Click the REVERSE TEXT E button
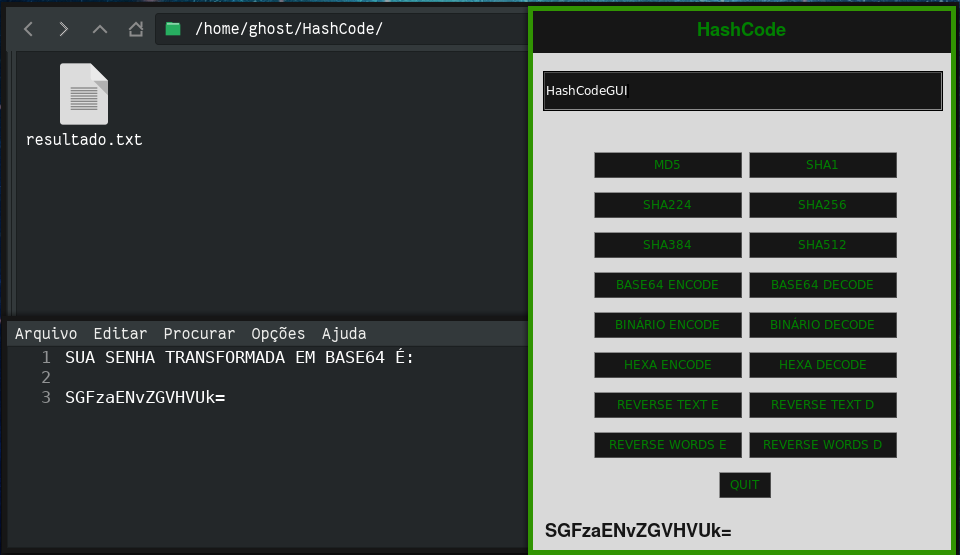 667,405
